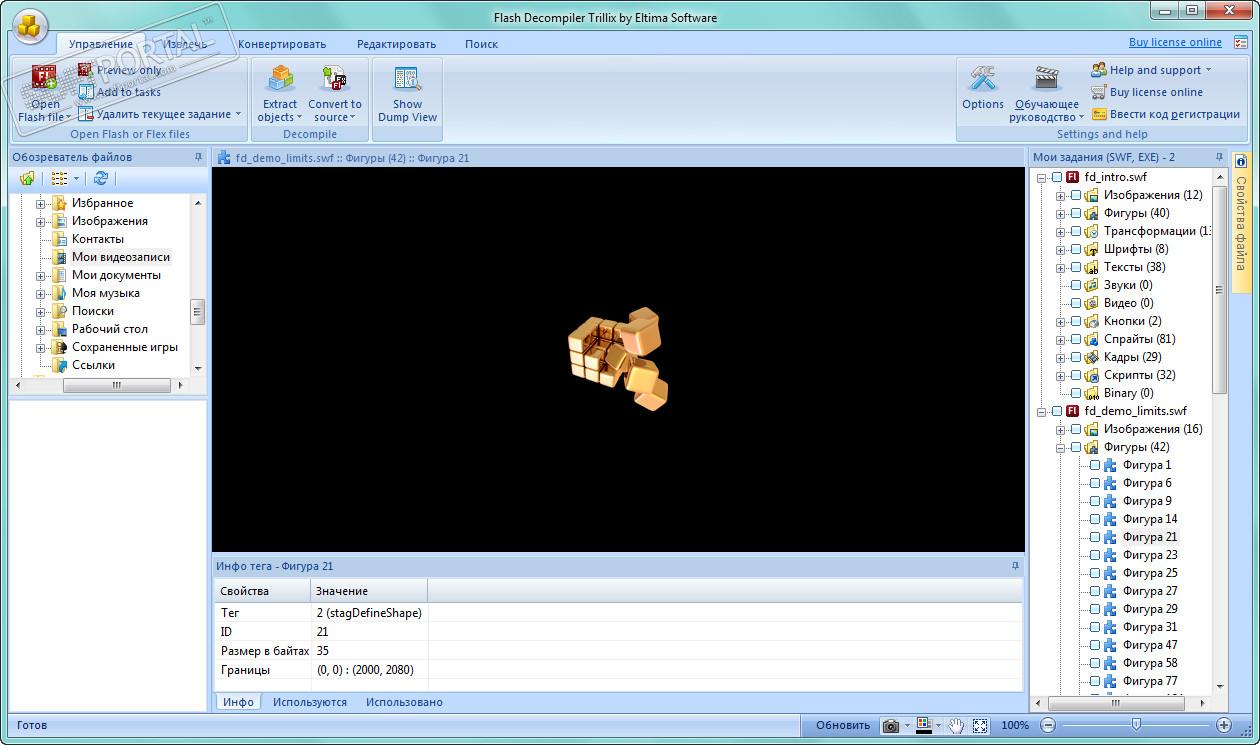Check the Шрифты (8) checkbox
Image resolution: width=1260 pixels, height=745 pixels.
1076,249
